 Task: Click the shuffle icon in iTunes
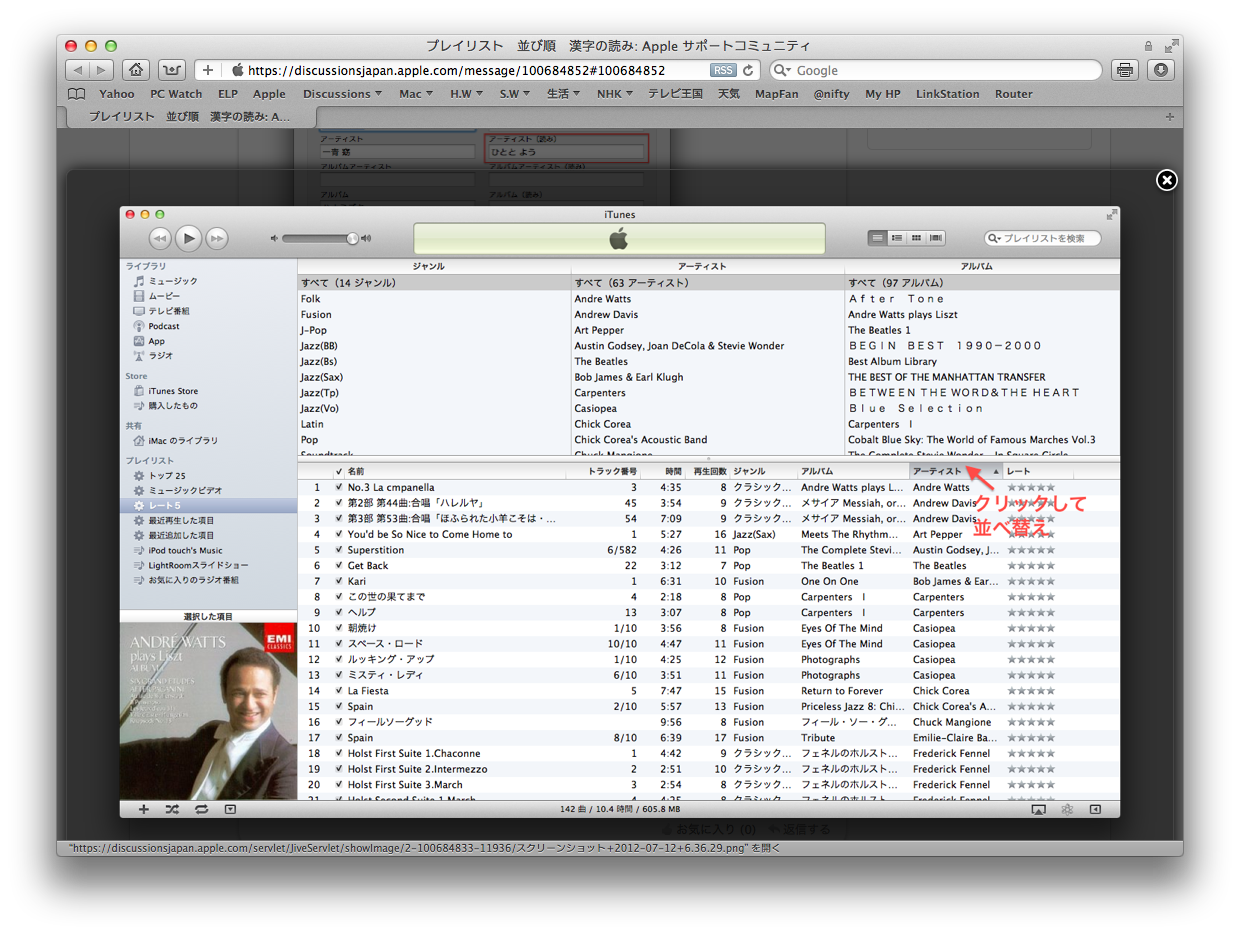pos(172,809)
